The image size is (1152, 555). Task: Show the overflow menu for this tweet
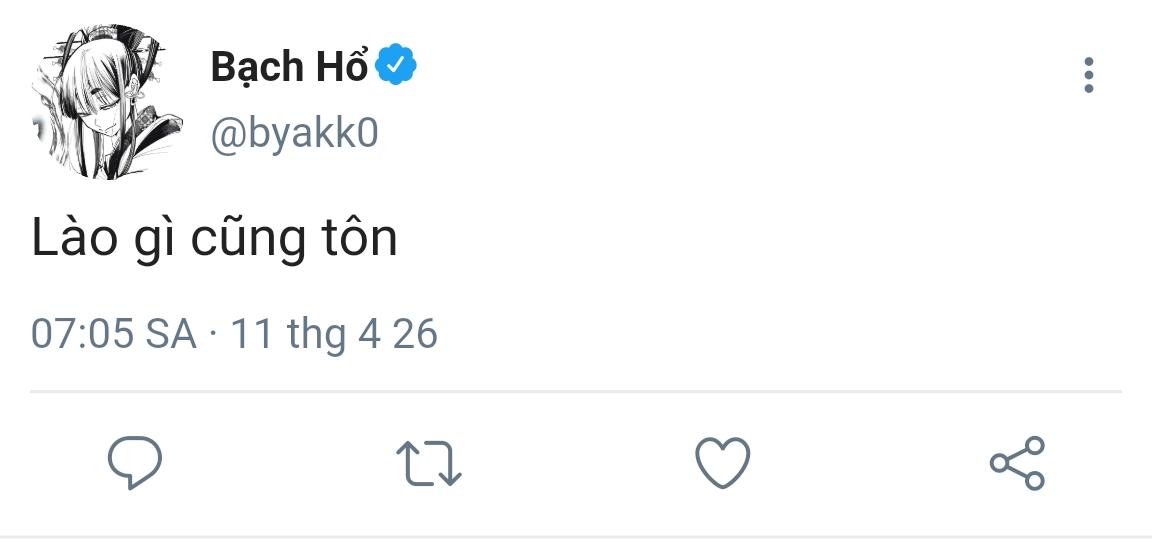click(x=1089, y=75)
